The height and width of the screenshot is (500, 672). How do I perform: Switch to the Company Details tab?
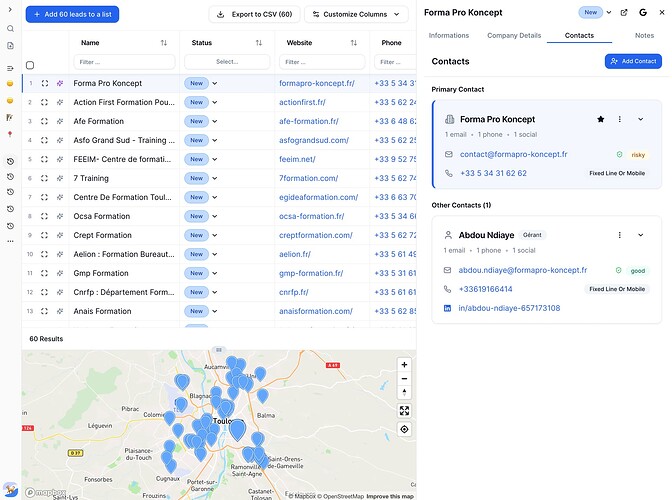pos(514,36)
